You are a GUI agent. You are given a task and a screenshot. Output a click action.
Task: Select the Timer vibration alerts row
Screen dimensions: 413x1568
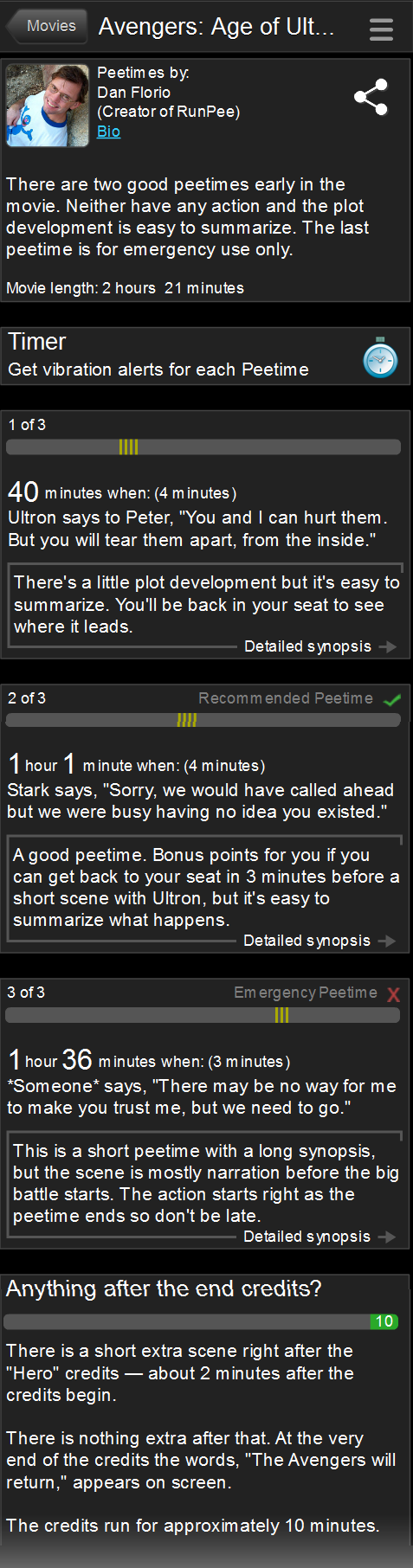[x=206, y=356]
